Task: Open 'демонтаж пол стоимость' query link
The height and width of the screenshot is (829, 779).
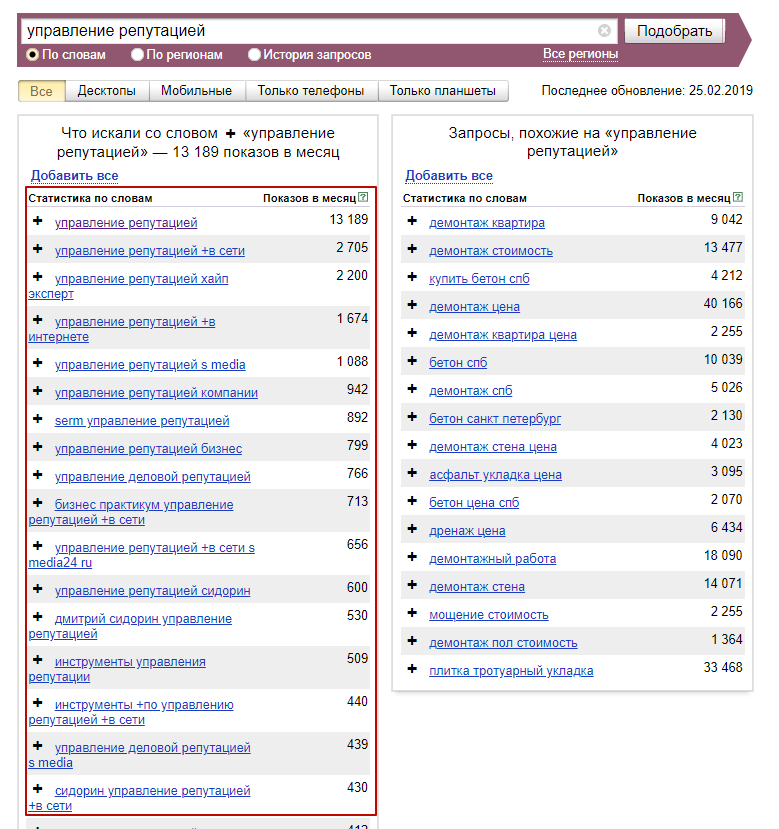Action: tap(503, 643)
